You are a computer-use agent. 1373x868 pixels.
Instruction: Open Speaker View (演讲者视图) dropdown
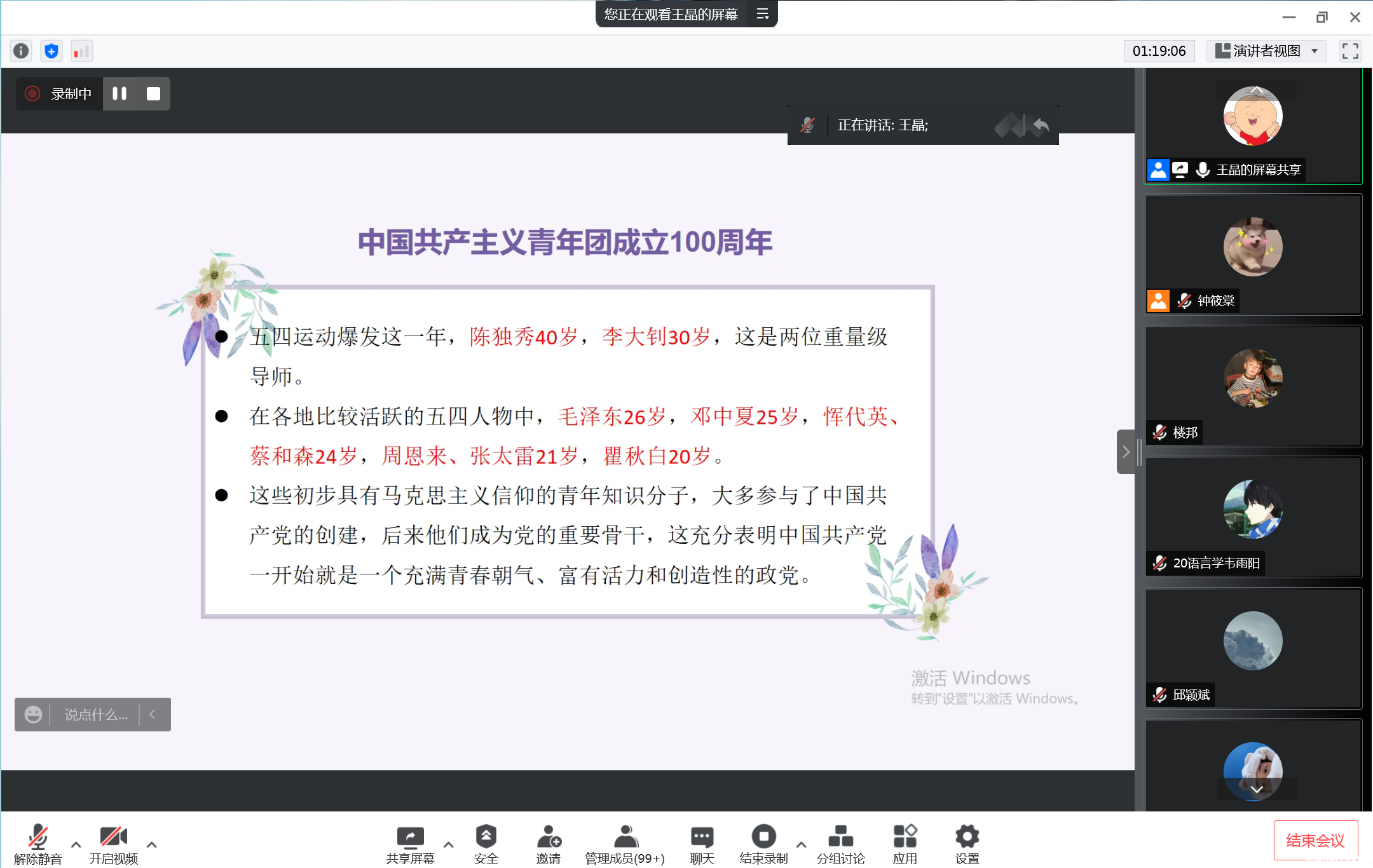pos(1266,51)
